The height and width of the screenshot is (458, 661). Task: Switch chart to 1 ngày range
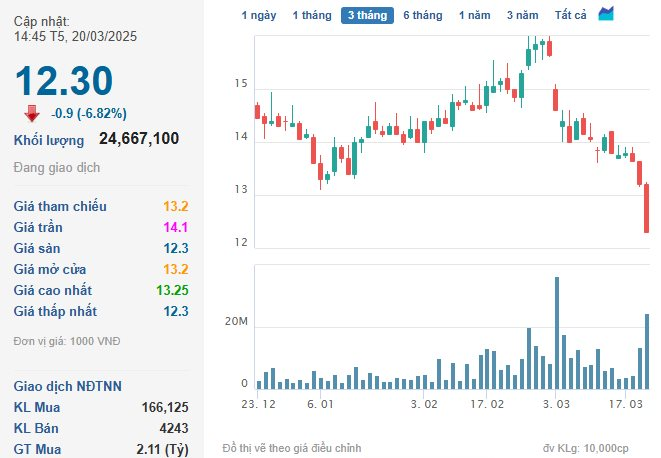[258, 16]
